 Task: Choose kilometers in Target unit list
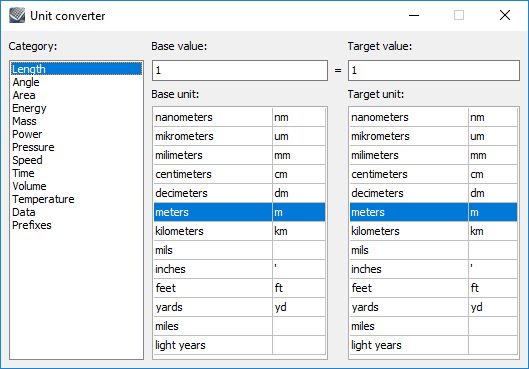434,231
